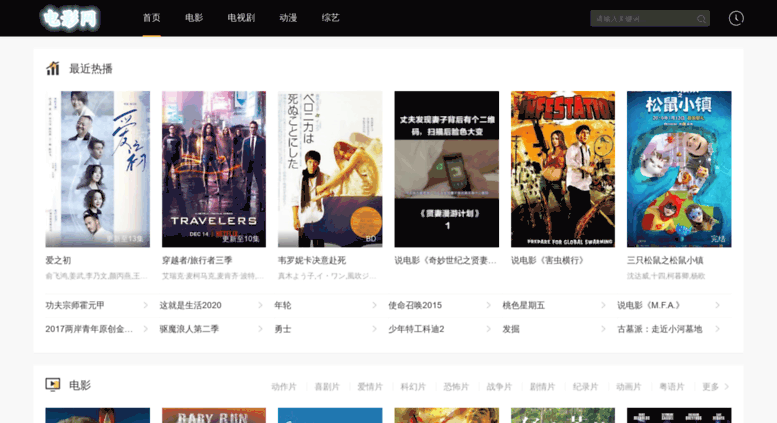Screen dimensions: 777x423
Task: Filter movies by 动作片
Action: click(284, 387)
